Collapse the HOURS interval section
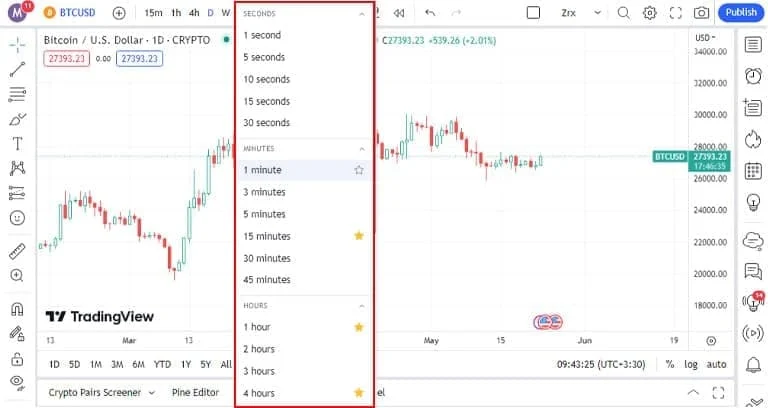 (x=361, y=306)
